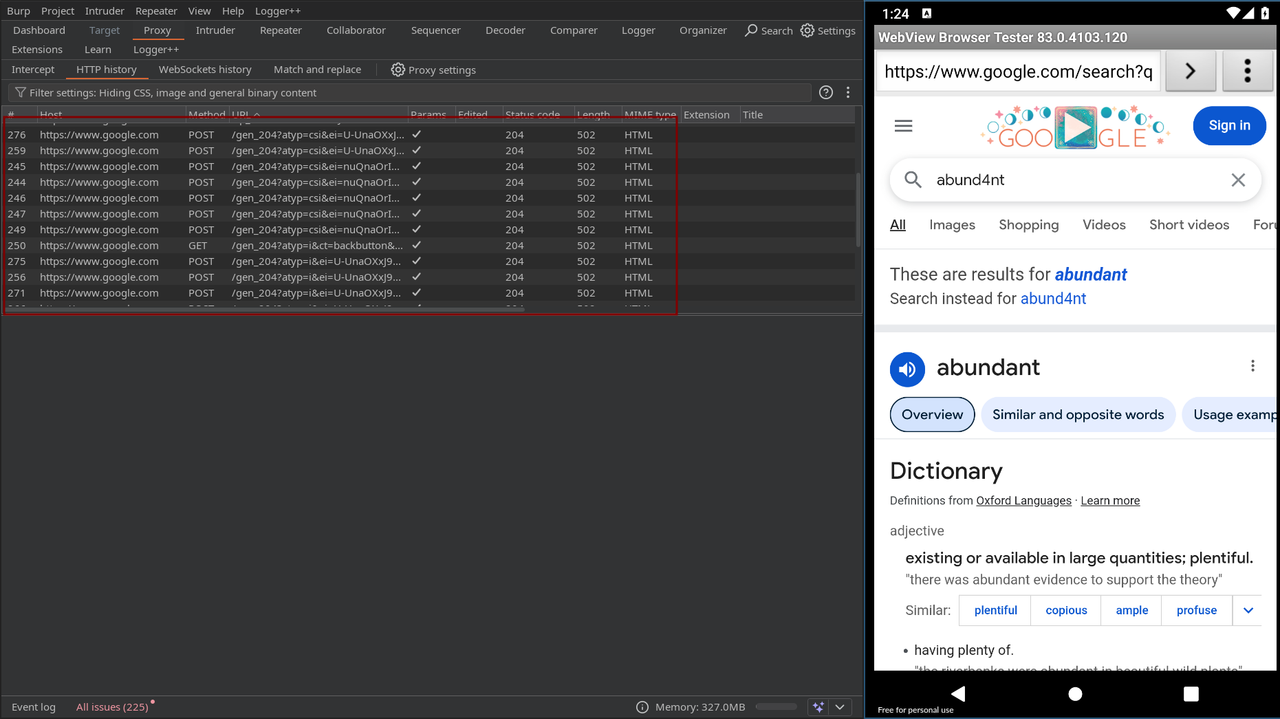Viewport: 1280px width, 719px height.
Task: Tap the Android home circle button
Action: point(1075,693)
